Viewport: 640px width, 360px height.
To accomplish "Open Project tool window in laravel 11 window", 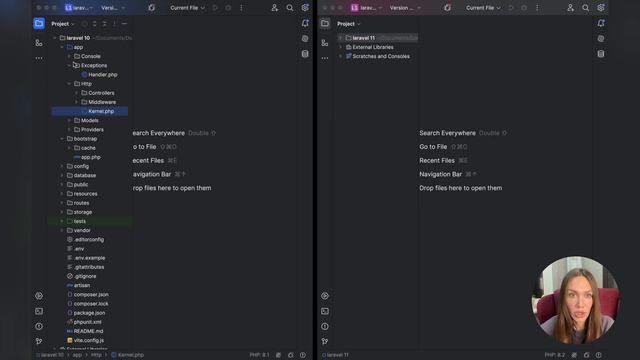I will click(x=325, y=24).
